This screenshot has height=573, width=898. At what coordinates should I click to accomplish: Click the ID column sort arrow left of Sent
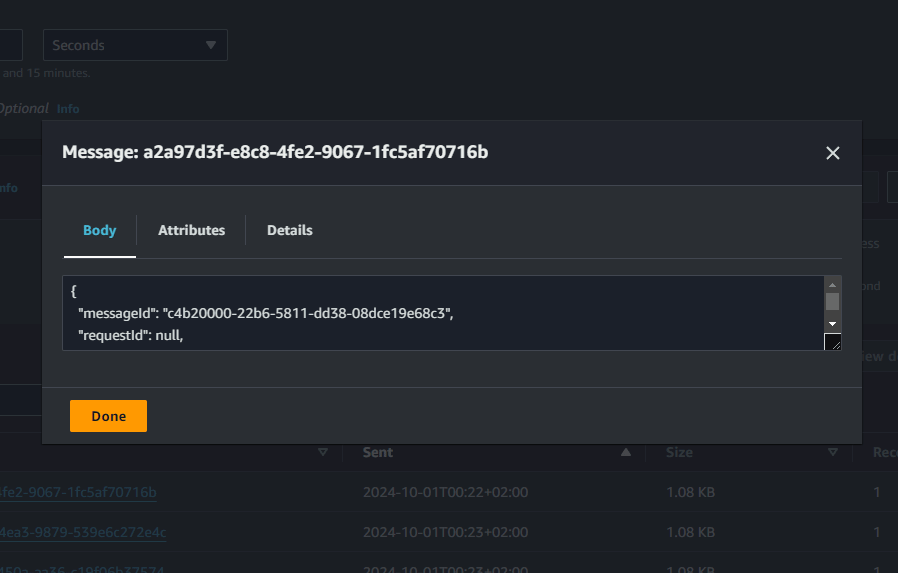tap(322, 453)
